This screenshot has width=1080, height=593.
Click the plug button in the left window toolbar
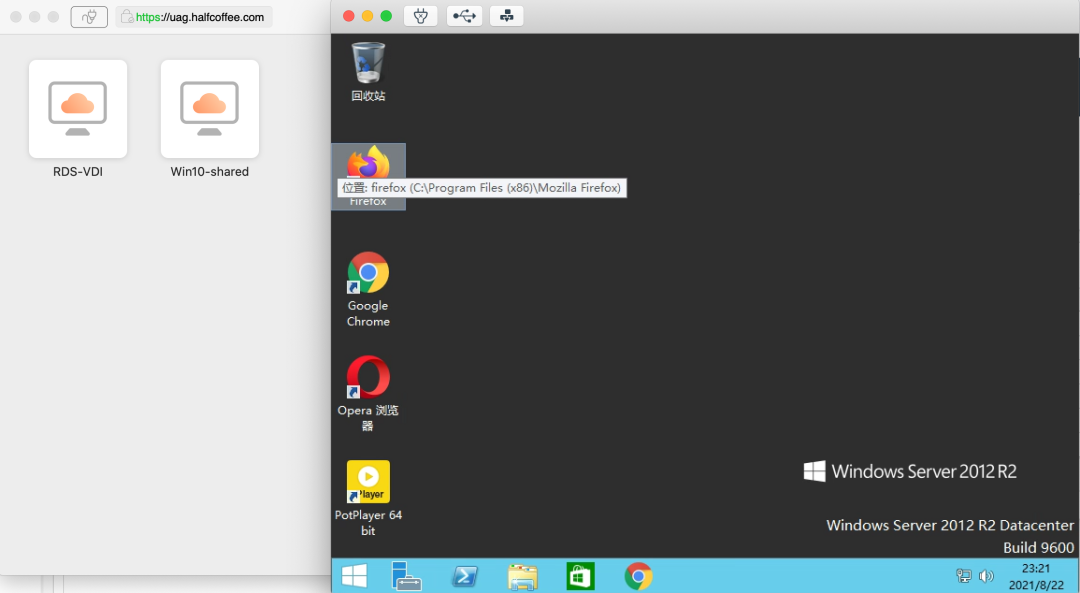point(89,17)
